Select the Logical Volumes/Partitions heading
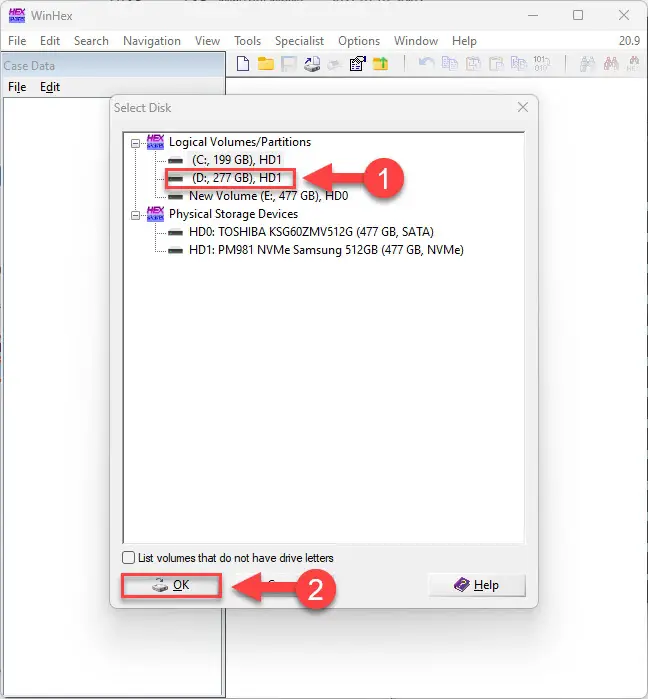This screenshot has width=648, height=699. (240, 142)
